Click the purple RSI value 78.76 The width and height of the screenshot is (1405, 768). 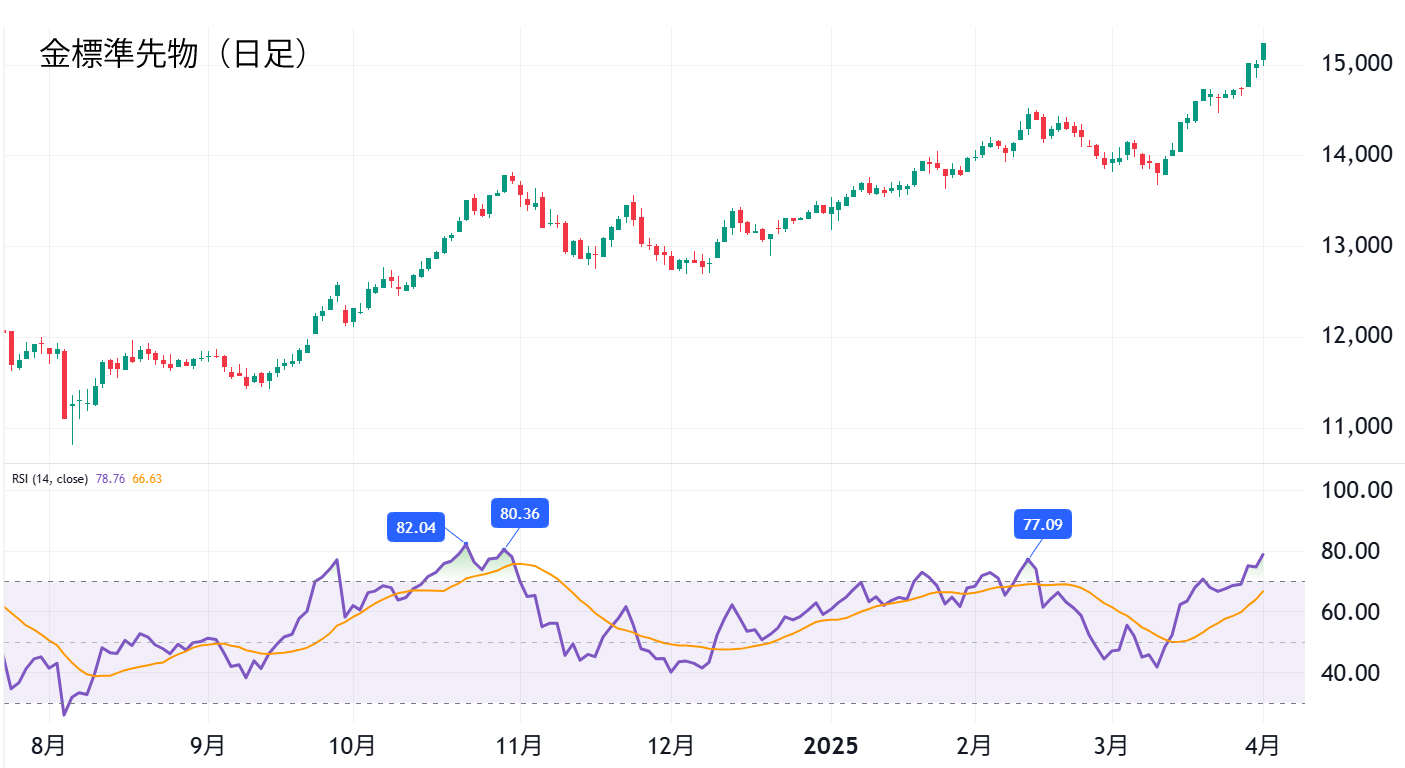click(x=109, y=479)
